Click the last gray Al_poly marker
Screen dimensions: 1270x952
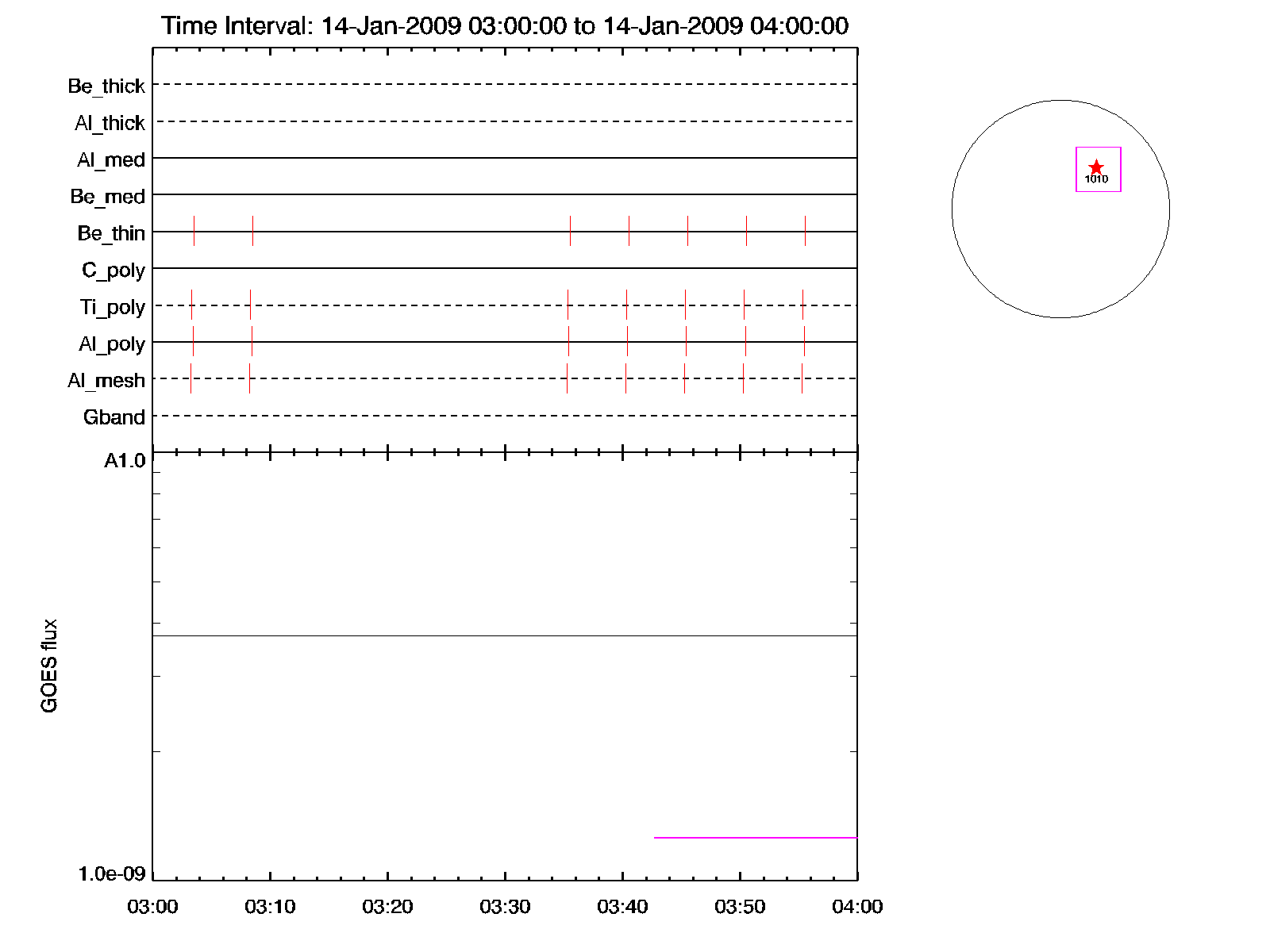click(x=804, y=341)
